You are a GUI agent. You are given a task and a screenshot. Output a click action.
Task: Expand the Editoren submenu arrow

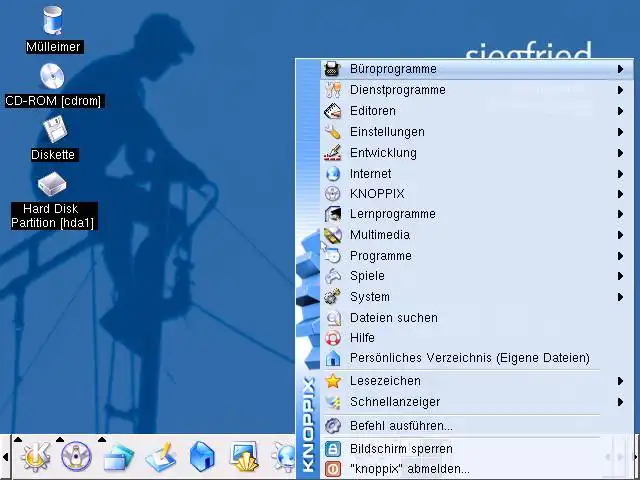pyautogui.click(x=620, y=111)
